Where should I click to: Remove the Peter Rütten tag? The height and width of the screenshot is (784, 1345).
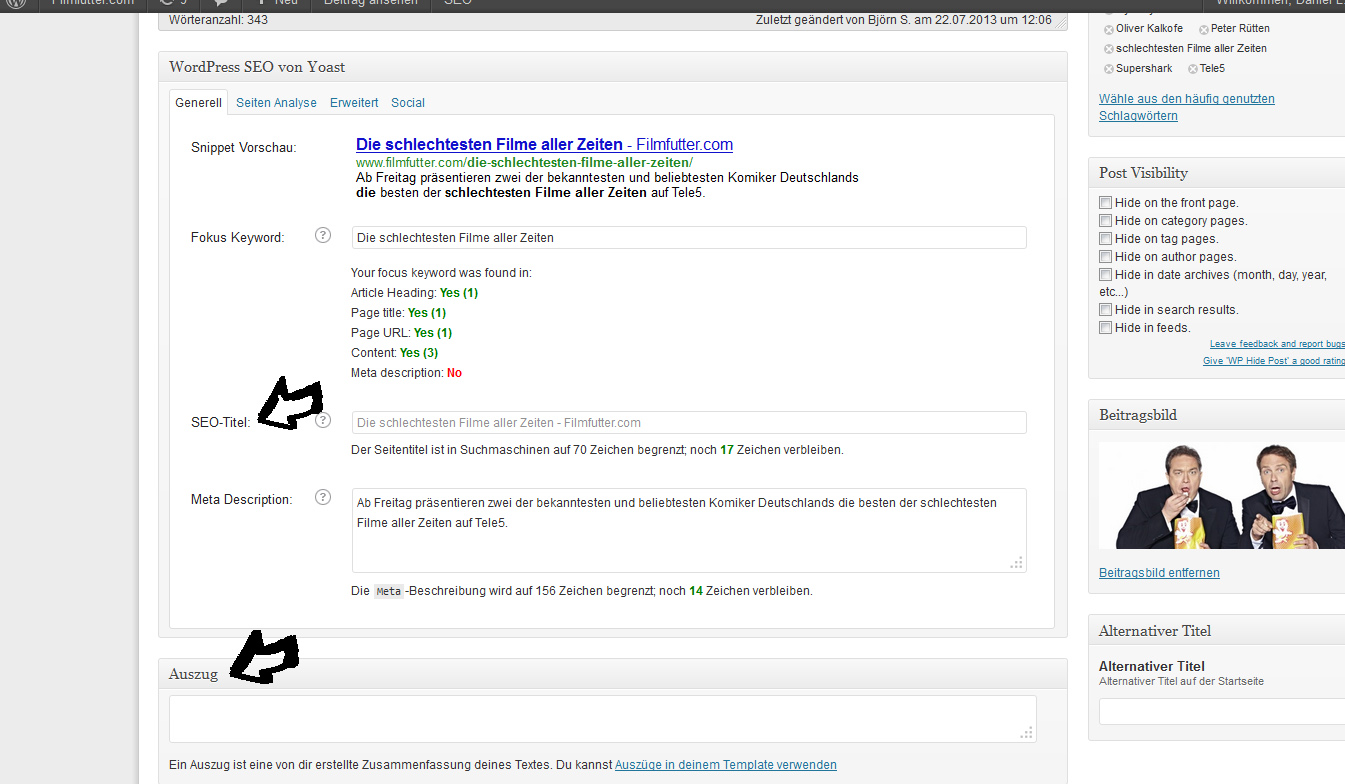coord(1203,29)
